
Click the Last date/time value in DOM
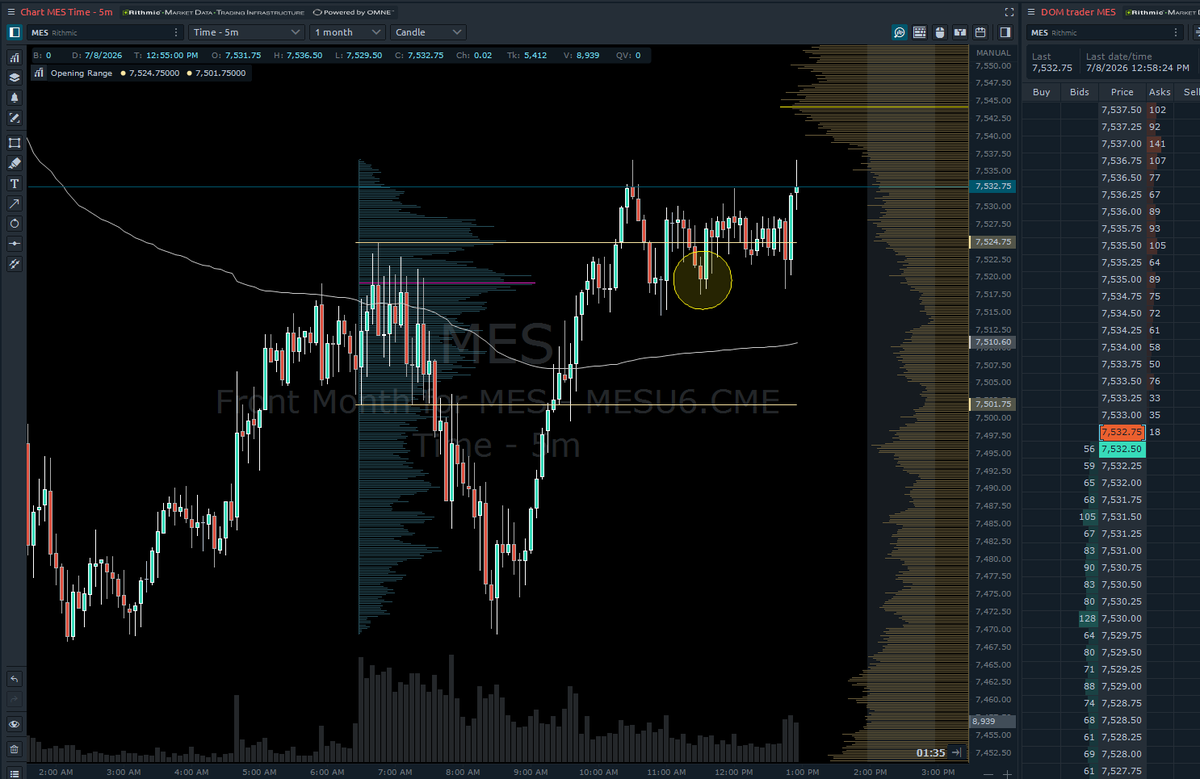[x=1139, y=68]
